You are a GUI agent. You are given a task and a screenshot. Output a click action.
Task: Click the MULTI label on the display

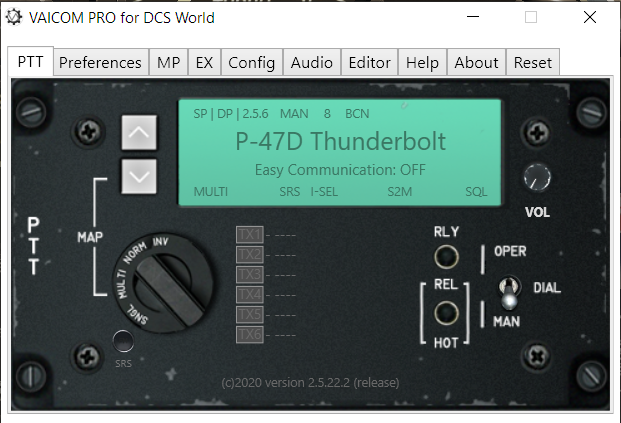[x=211, y=192]
